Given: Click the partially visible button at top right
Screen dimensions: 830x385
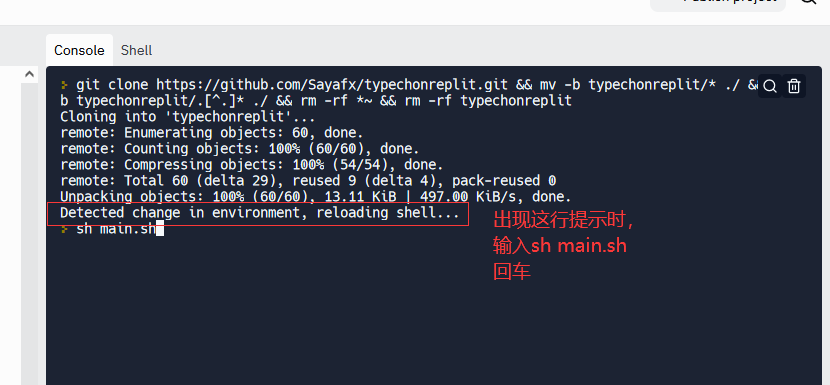Looking at the screenshot, I should (x=718, y=3).
